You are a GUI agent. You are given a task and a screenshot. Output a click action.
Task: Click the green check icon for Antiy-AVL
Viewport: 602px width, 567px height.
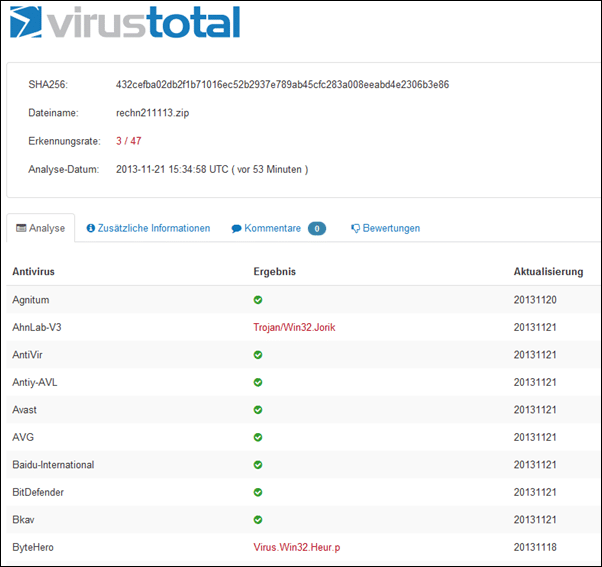pos(258,382)
